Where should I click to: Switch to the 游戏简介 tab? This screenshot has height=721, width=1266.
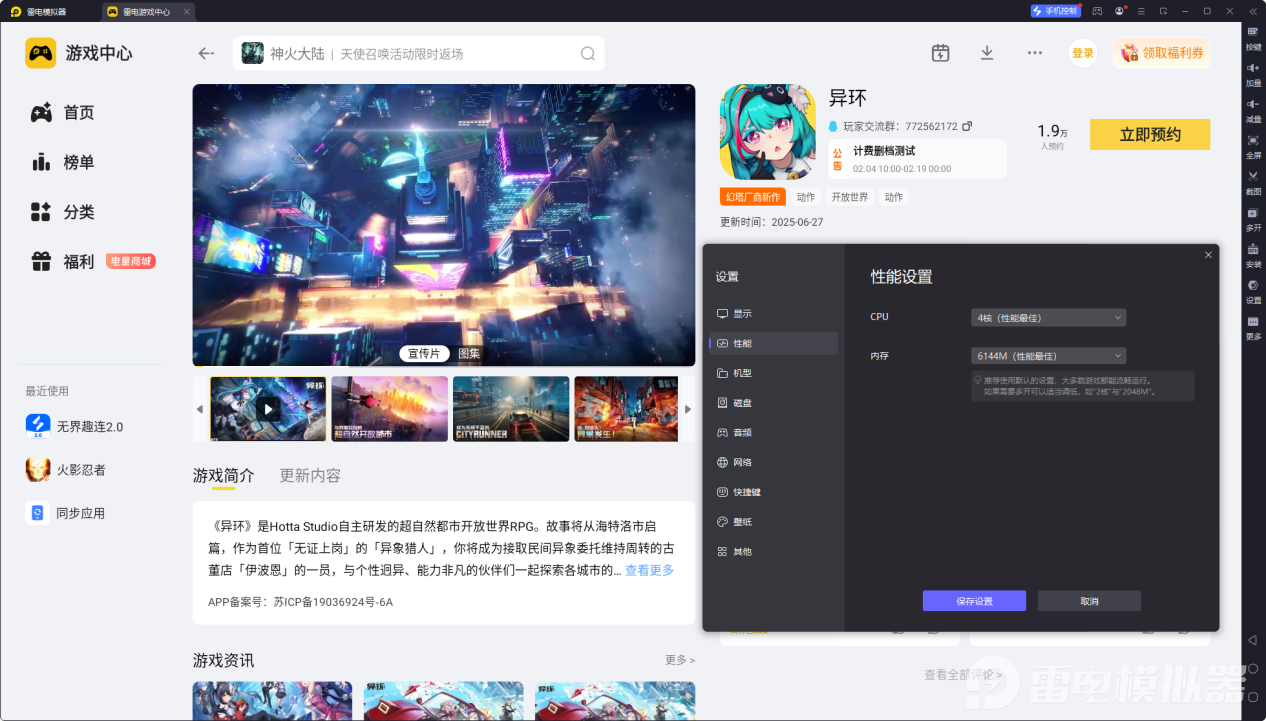(x=224, y=475)
